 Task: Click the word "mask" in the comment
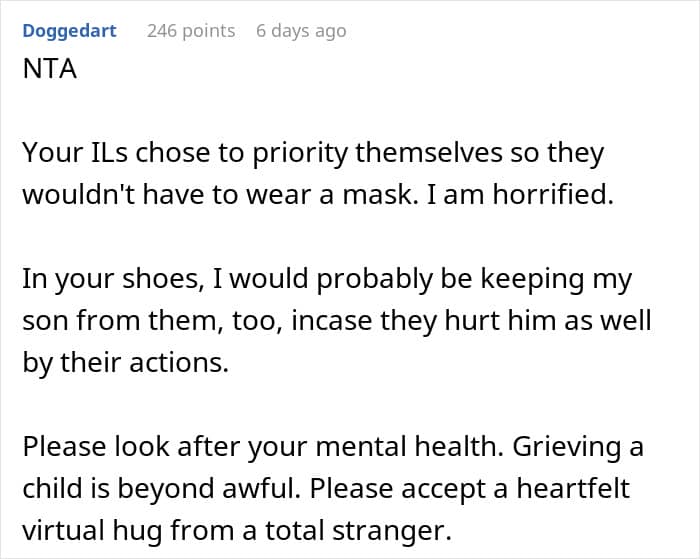tap(380, 195)
